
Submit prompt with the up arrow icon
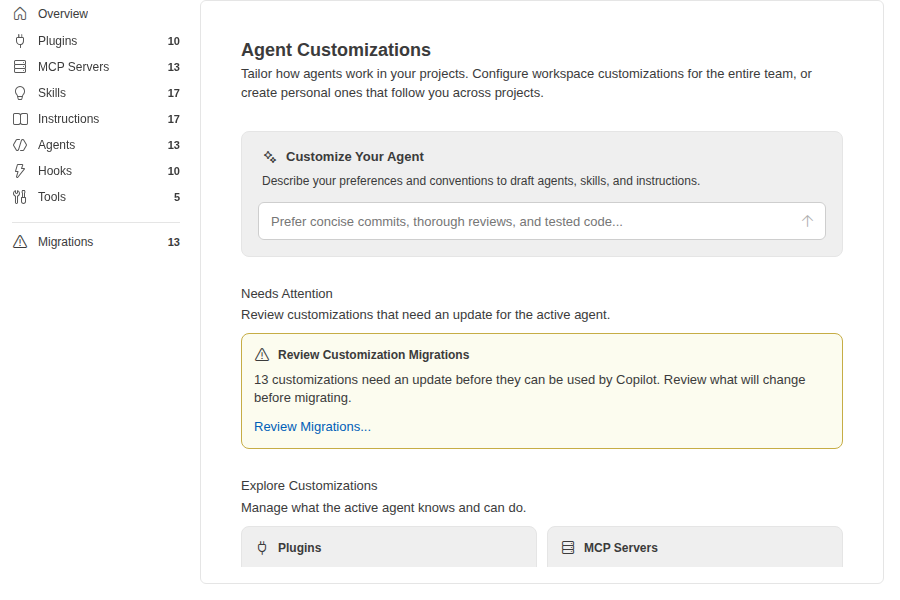tap(807, 221)
